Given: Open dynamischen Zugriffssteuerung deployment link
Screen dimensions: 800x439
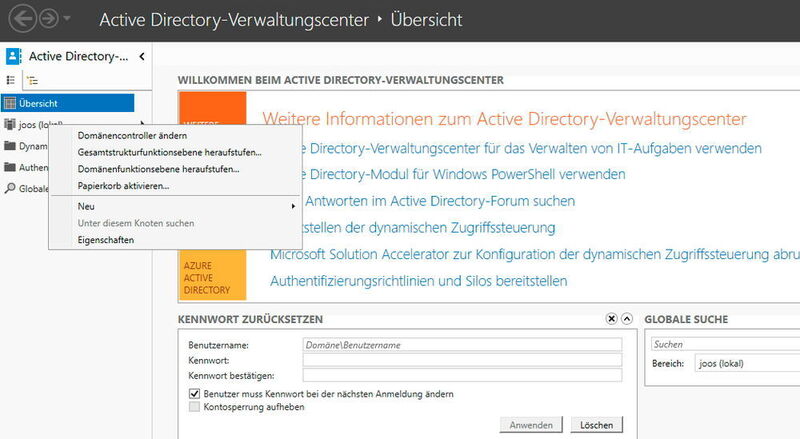Looking at the screenshot, I should click(x=428, y=228).
